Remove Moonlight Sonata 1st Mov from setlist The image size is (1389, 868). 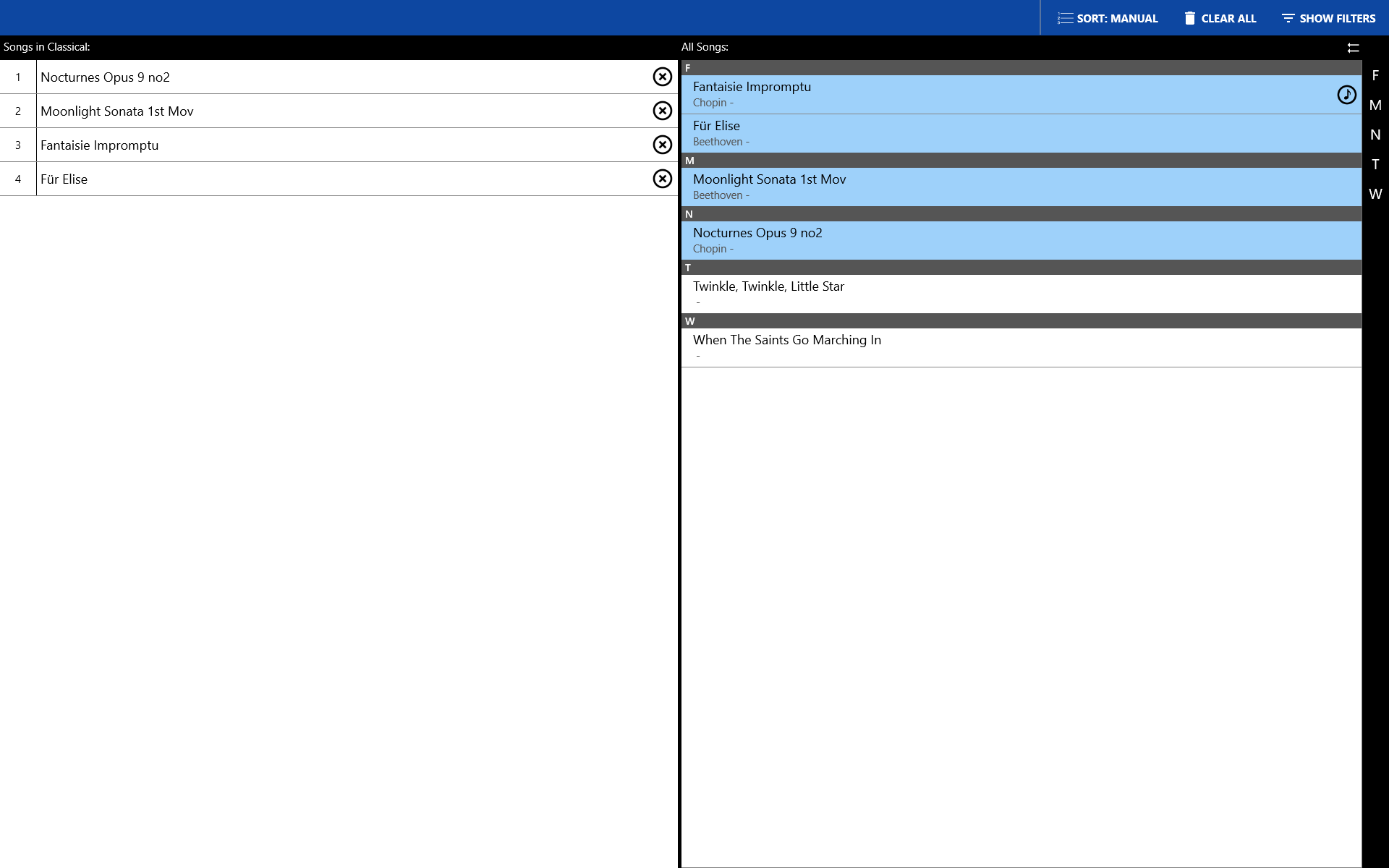[662, 111]
